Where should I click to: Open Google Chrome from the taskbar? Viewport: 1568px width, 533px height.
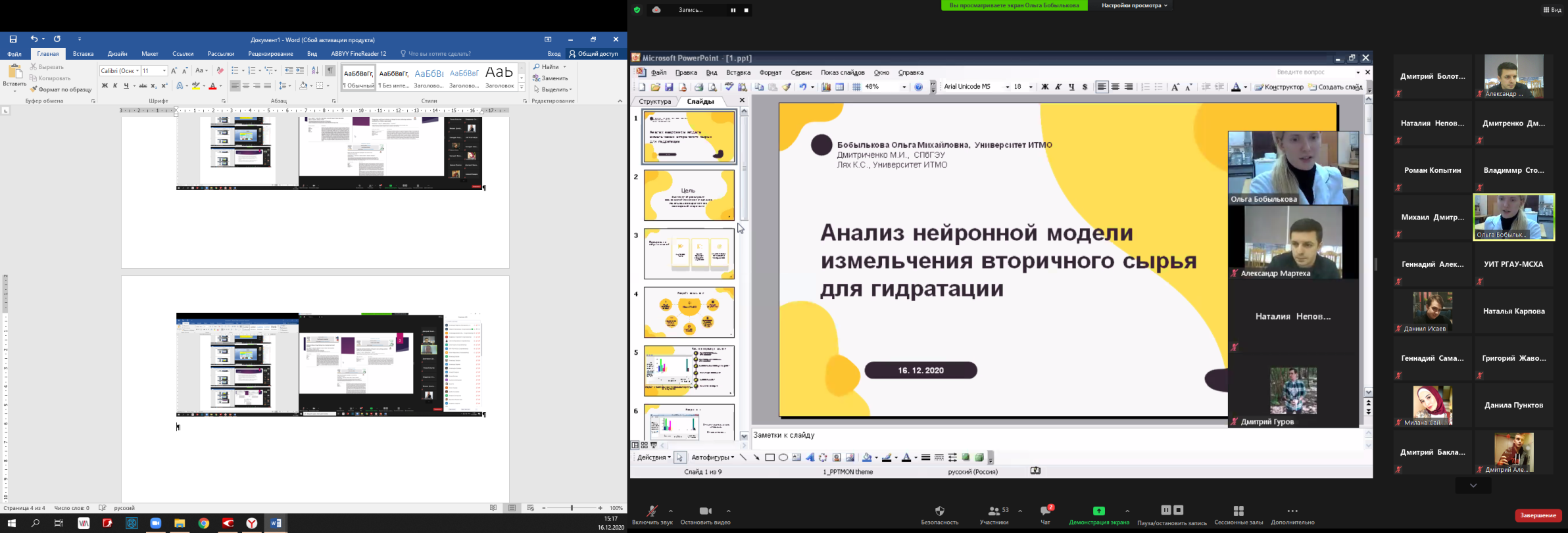(x=204, y=524)
